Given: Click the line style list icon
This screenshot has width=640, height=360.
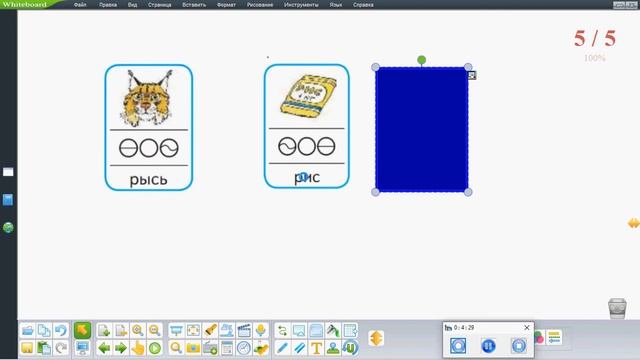Looking at the screenshot, I should click(554, 338).
